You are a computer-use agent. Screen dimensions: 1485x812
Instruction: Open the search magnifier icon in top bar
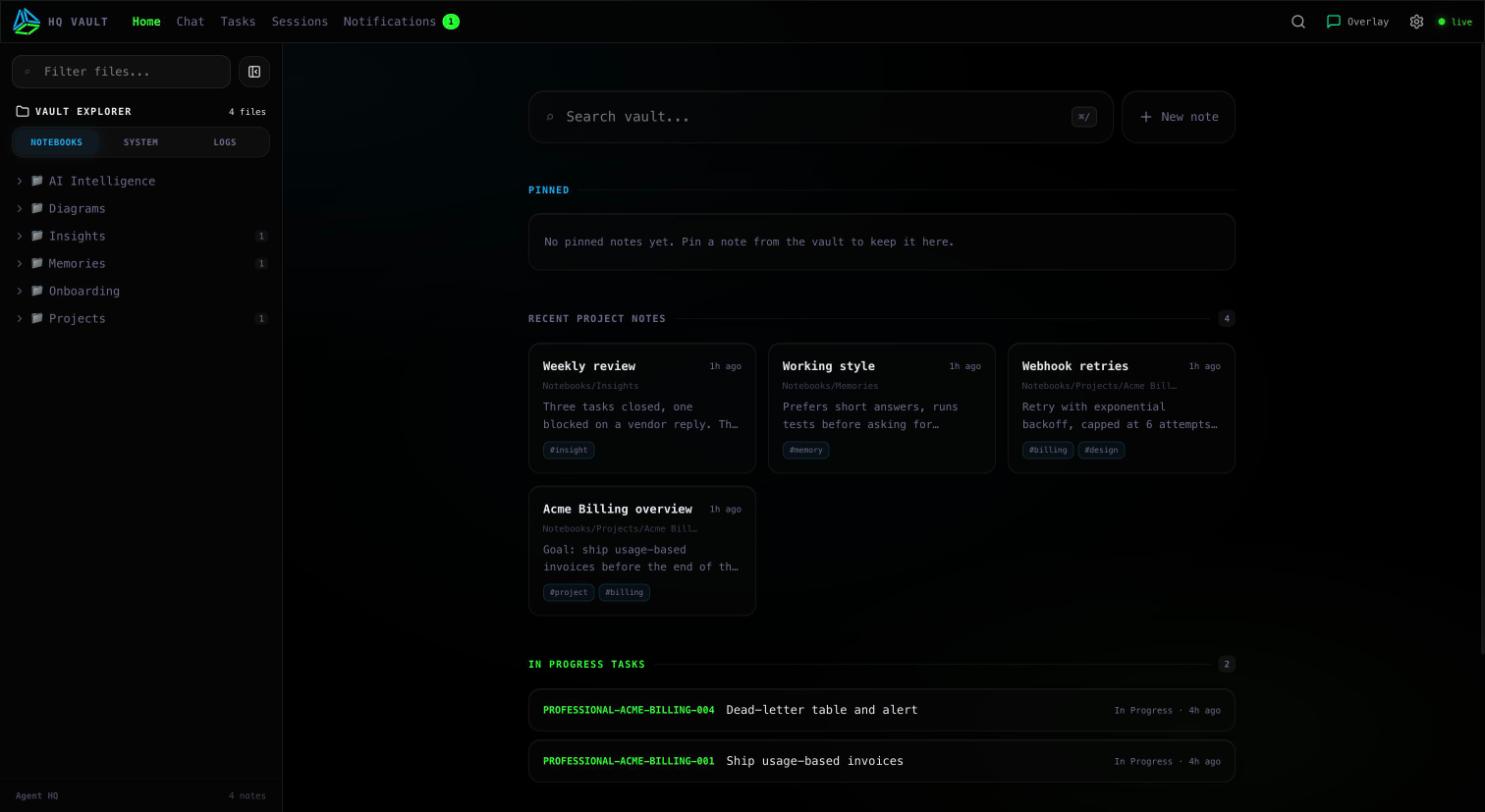tap(1298, 21)
